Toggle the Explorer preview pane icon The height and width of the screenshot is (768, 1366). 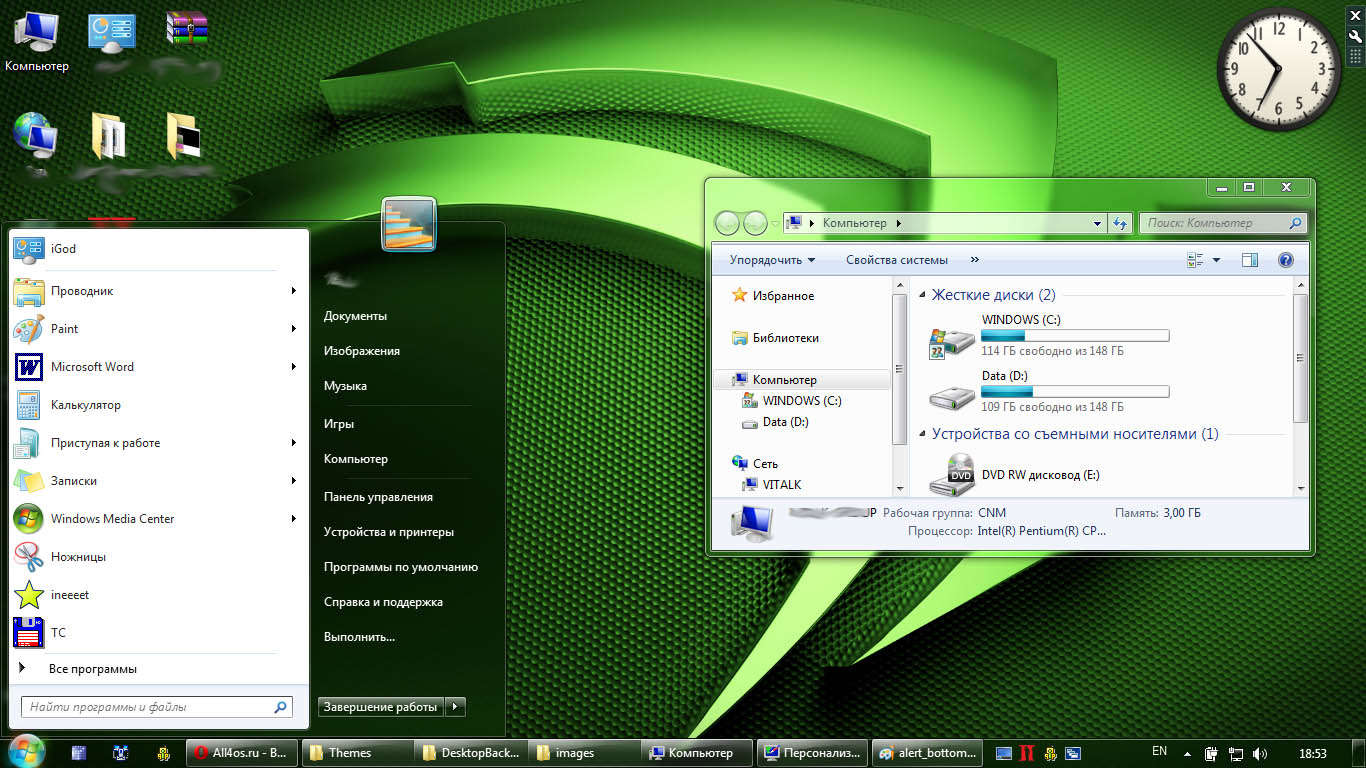tap(1250, 260)
